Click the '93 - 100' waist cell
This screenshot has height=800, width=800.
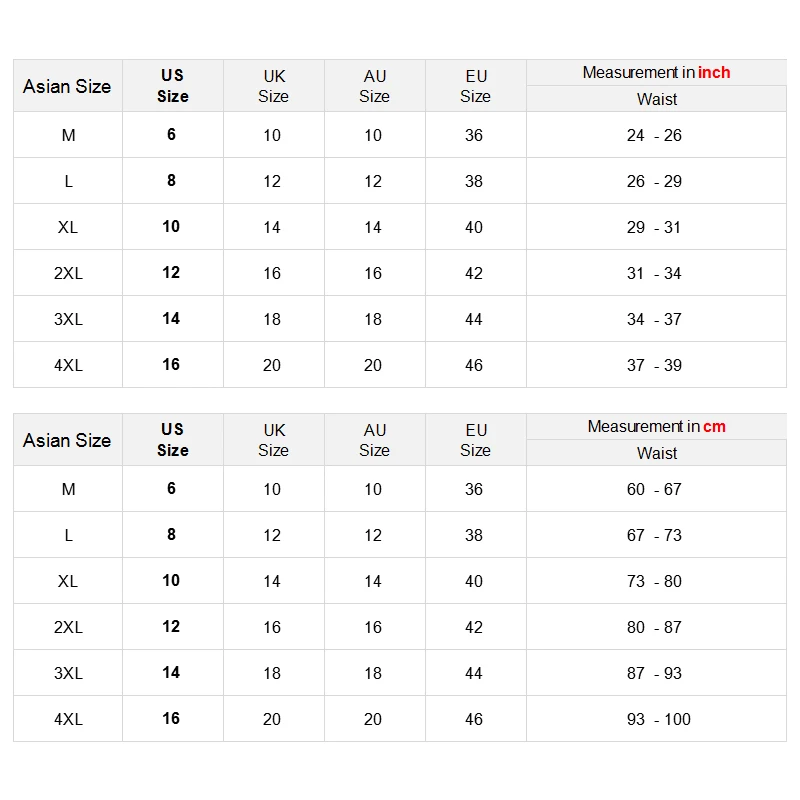[x=658, y=719]
